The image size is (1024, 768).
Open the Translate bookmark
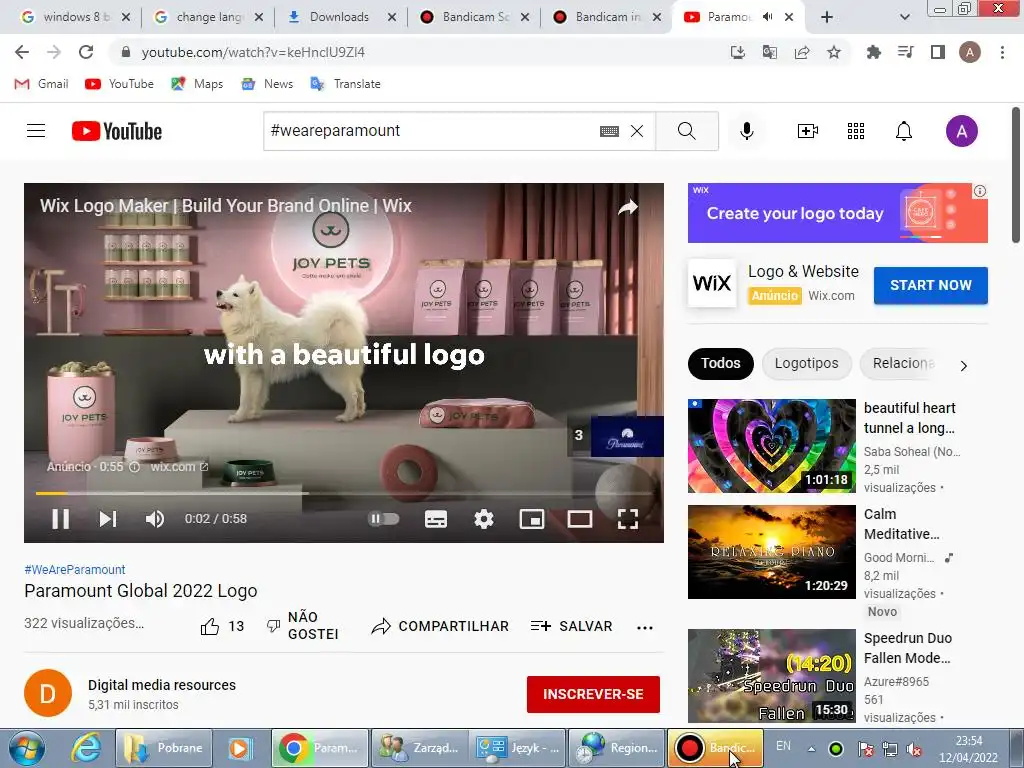tap(345, 84)
